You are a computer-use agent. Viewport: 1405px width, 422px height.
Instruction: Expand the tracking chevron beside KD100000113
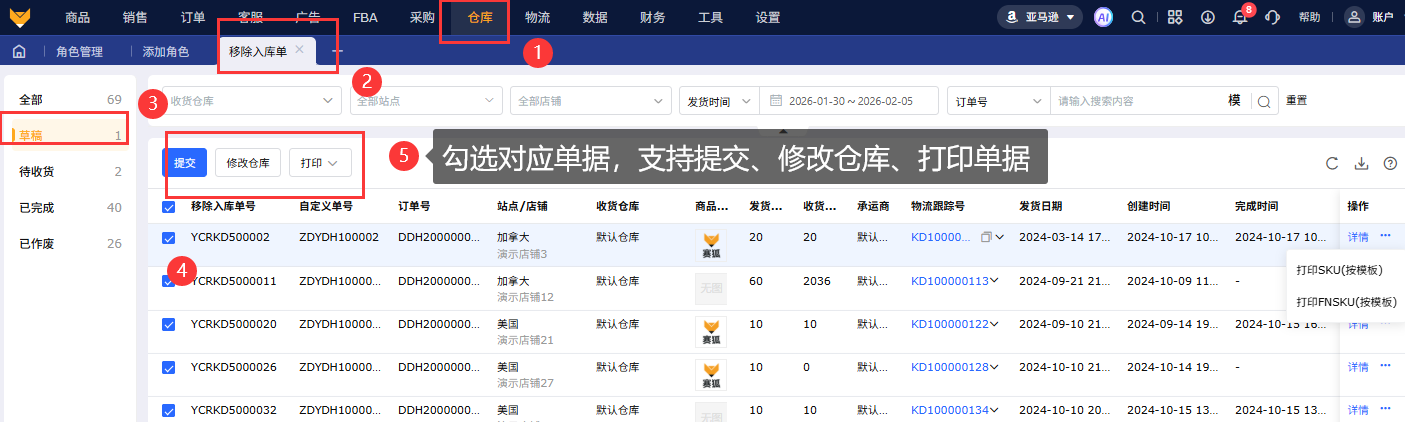[994, 281]
